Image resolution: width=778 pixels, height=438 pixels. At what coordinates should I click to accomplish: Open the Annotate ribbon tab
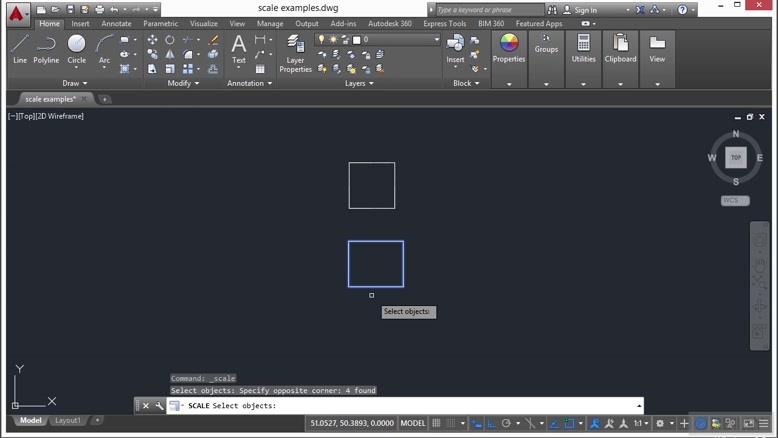[117, 23]
